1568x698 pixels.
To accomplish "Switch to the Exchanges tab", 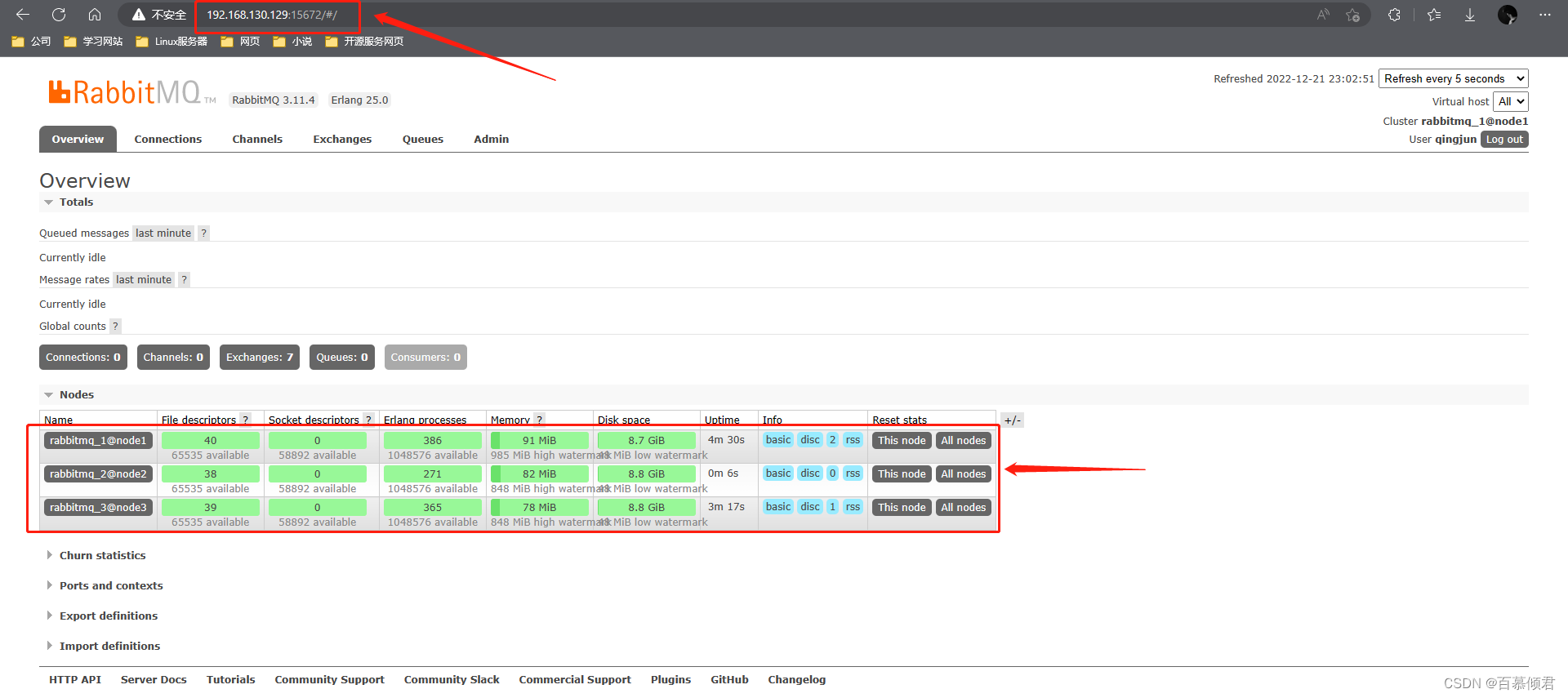I will [342, 140].
